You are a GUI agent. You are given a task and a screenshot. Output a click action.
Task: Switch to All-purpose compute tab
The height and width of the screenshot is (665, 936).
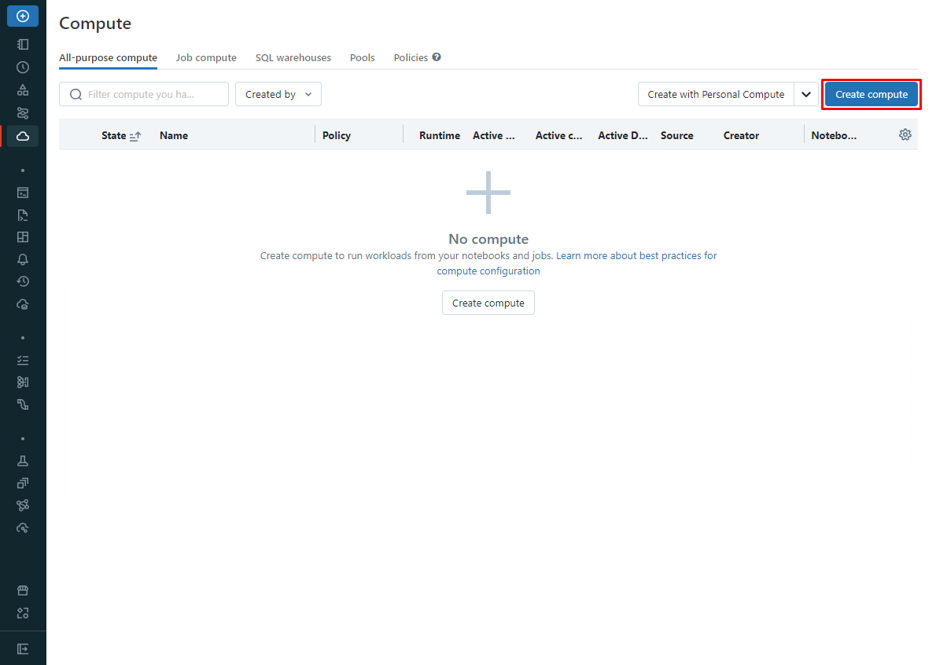pyautogui.click(x=108, y=58)
